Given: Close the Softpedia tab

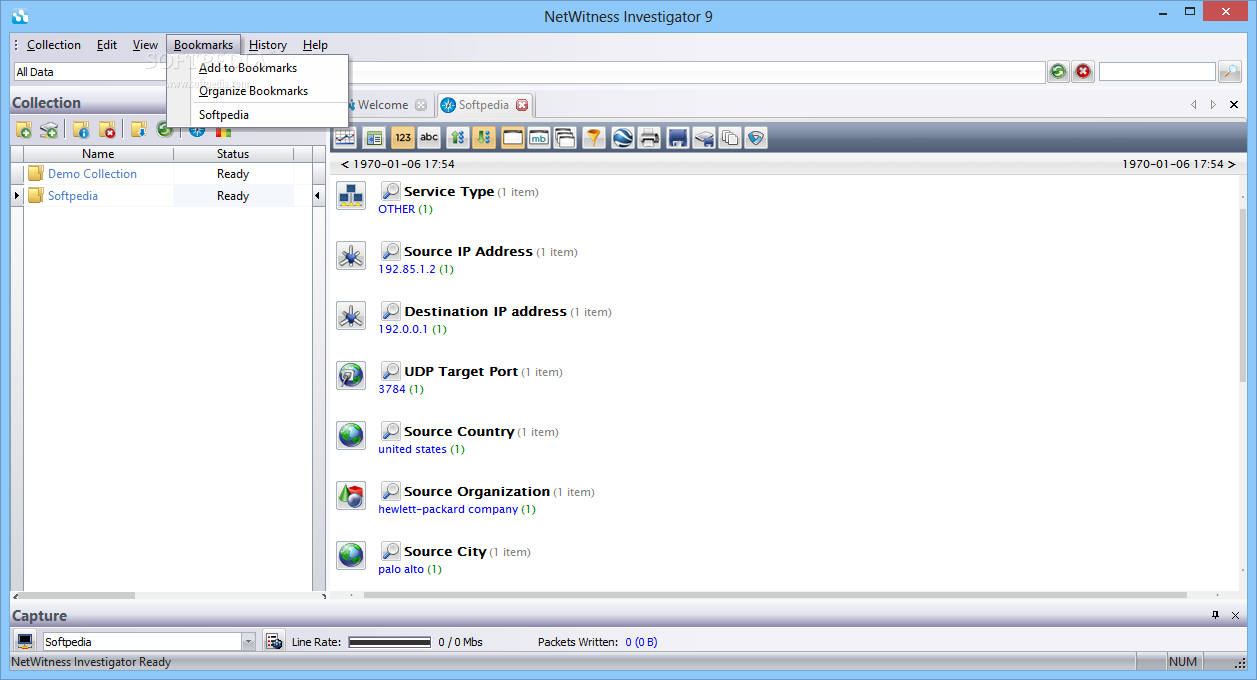Looking at the screenshot, I should click(522, 105).
